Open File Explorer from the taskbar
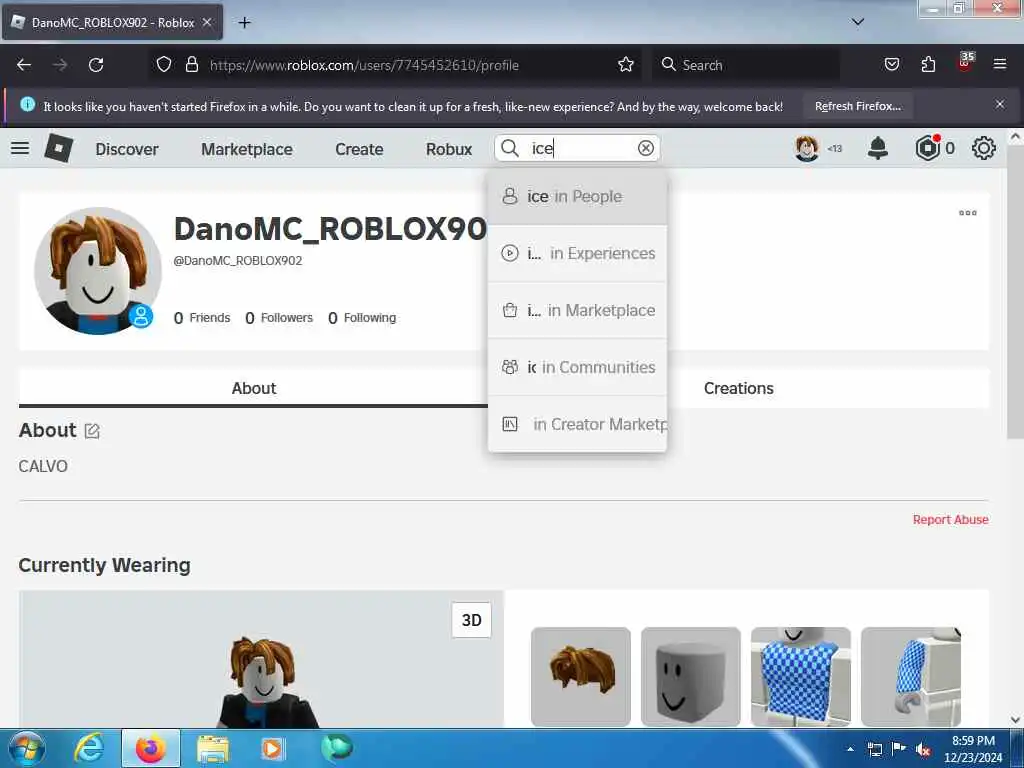 [213, 748]
